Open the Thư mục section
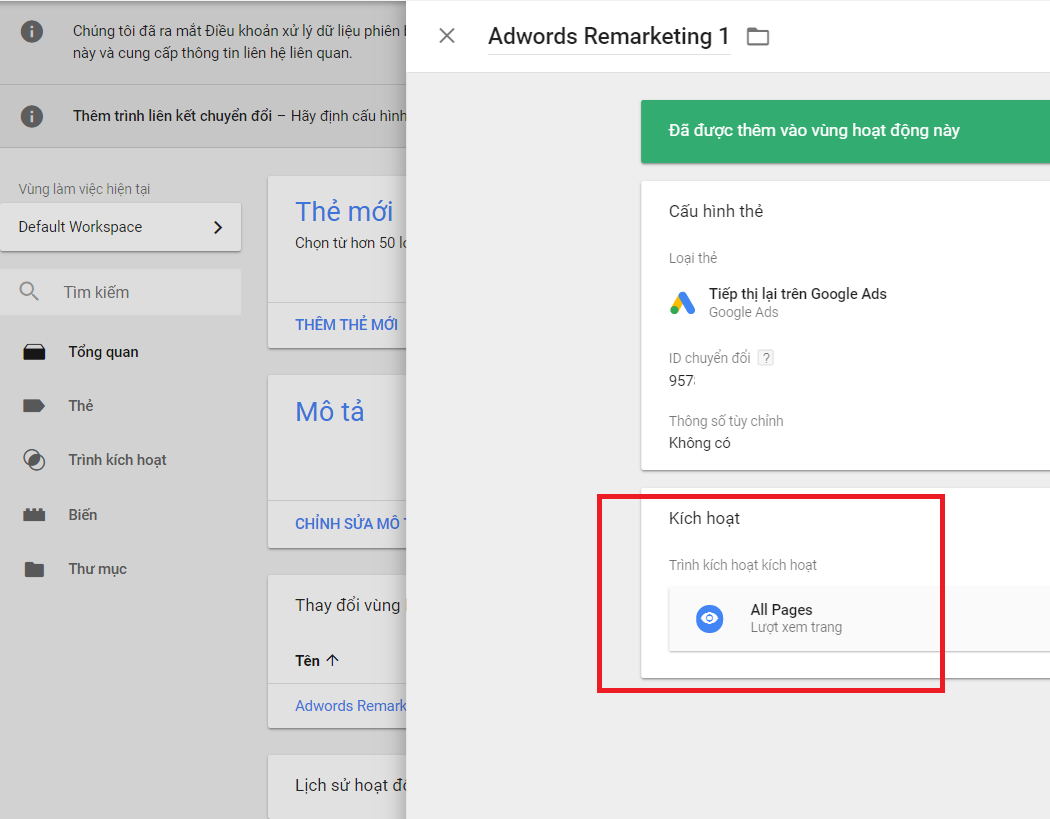This screenshot has width=1050, height=819. click(97, 569)
